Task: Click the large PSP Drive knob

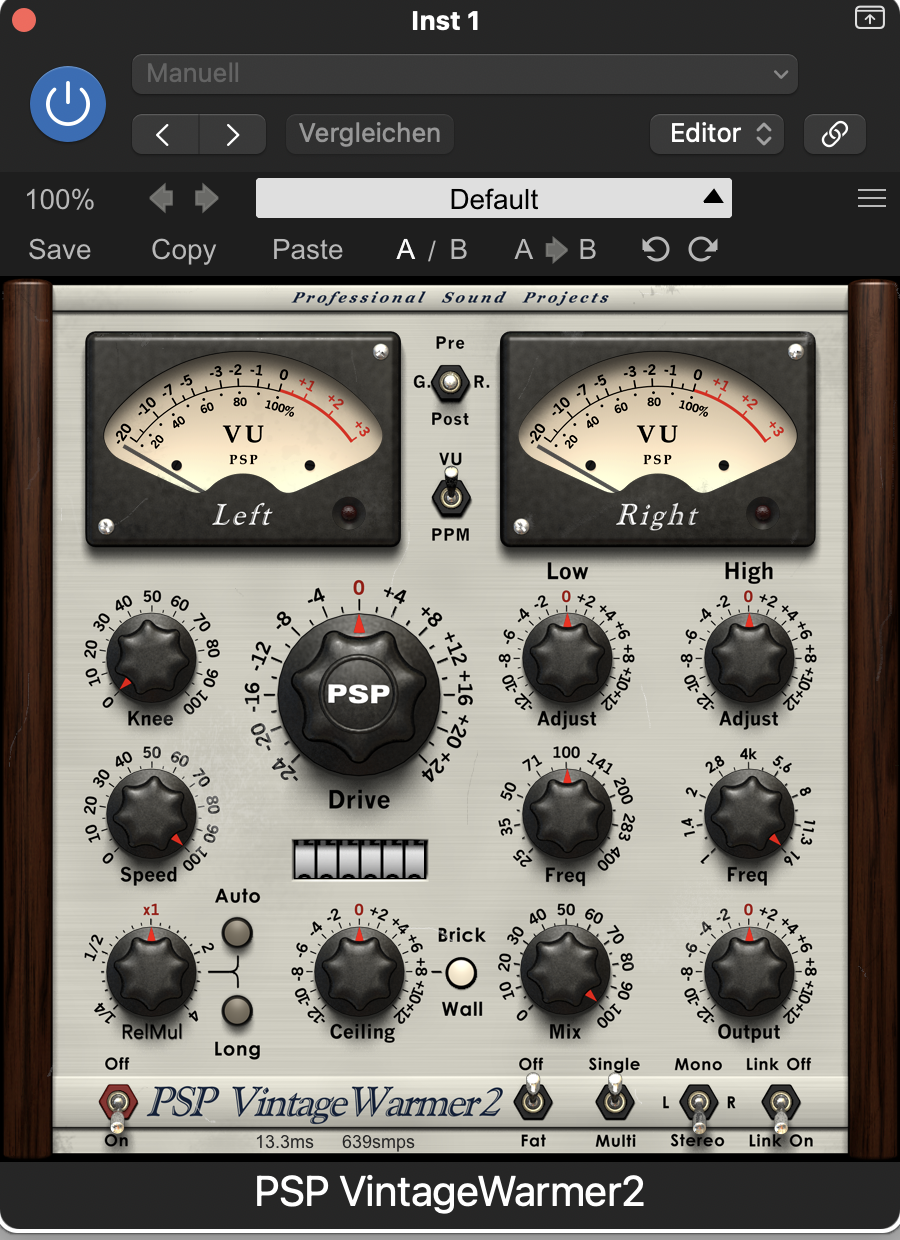Action: click(x=358, y=692)
